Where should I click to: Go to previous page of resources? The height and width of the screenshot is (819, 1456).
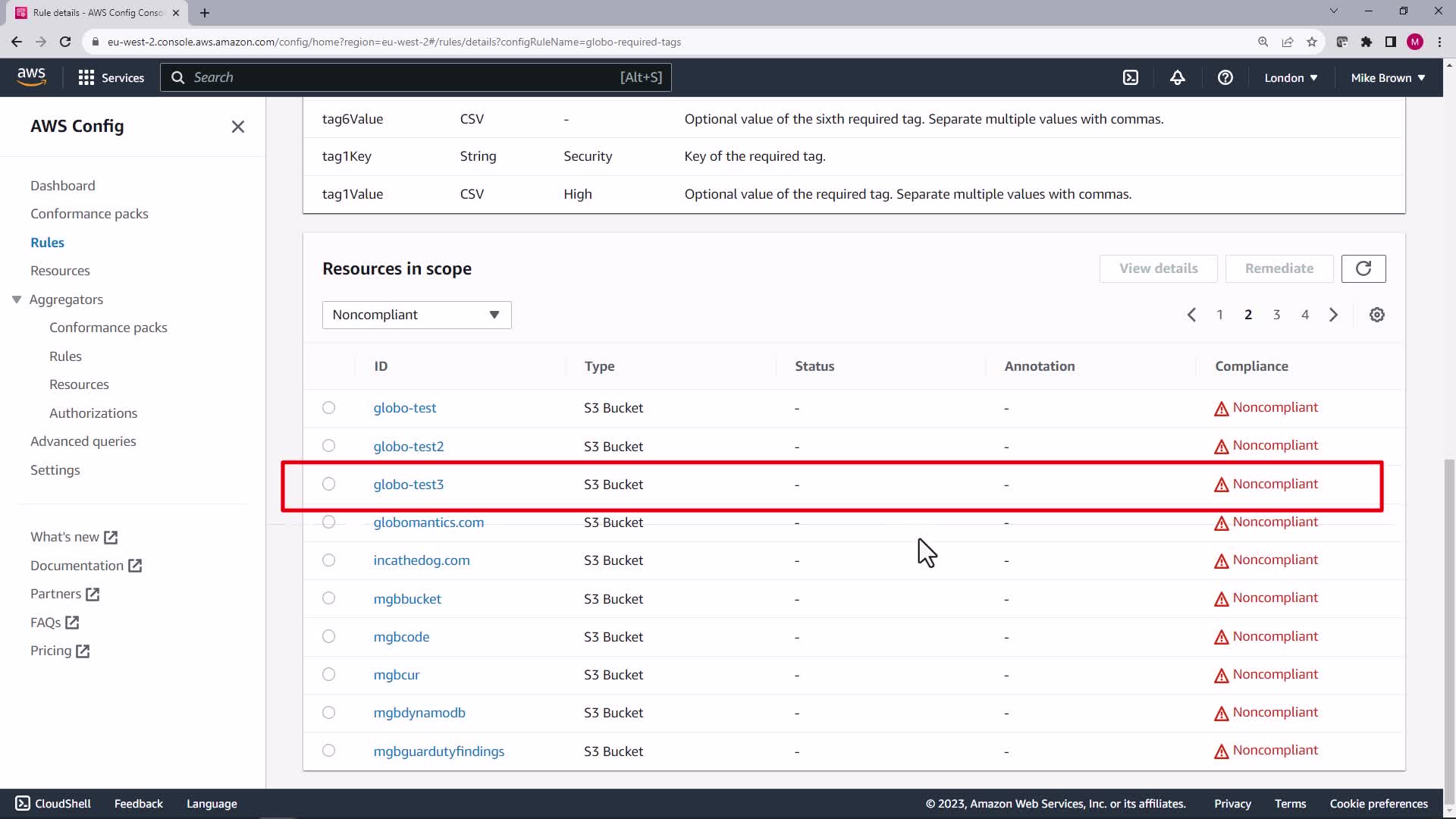[x=1191, y=315]
